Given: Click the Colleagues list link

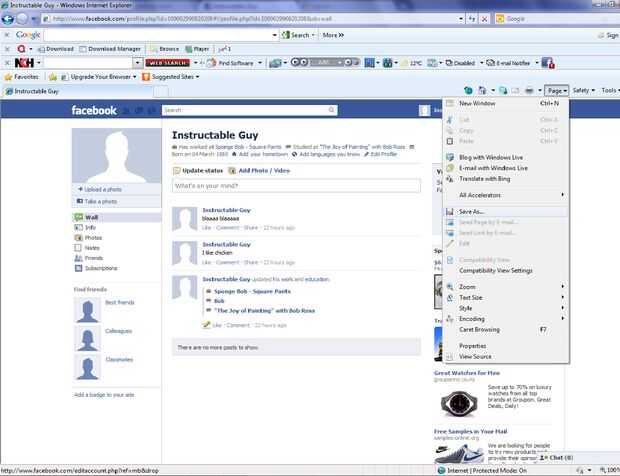Looking at the screenshot, I should click(119, 331).
